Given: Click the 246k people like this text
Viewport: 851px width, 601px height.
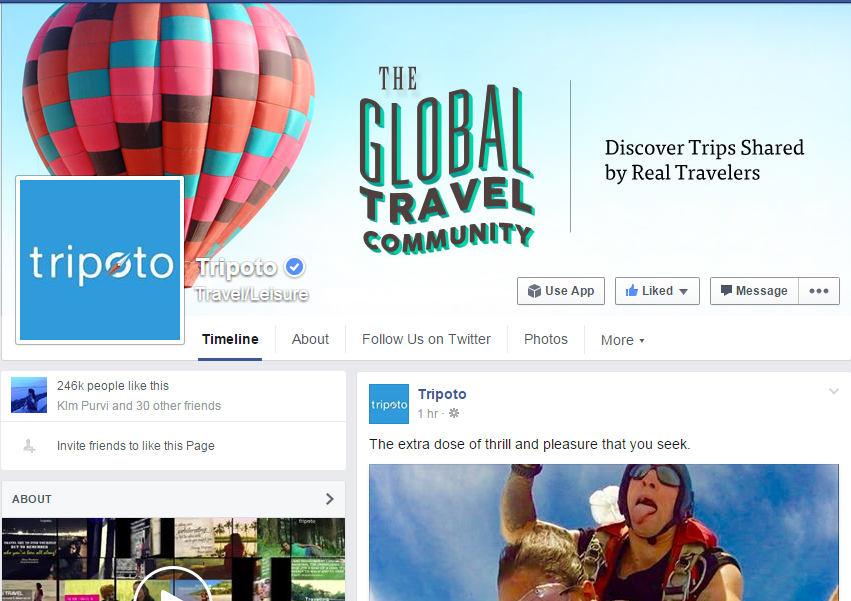Looking at the screenshot, I should click(113, 386).
